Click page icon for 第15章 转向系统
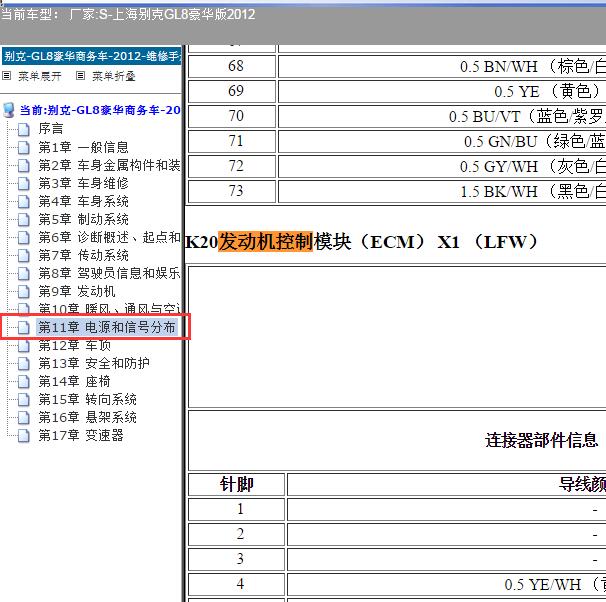The height and width of the screenshot is (602, 606). coord(24,400)
